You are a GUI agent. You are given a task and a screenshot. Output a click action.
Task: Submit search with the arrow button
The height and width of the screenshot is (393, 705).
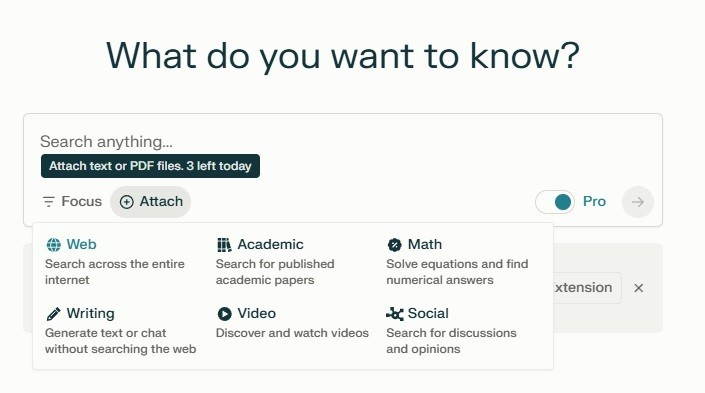(638, 202)
